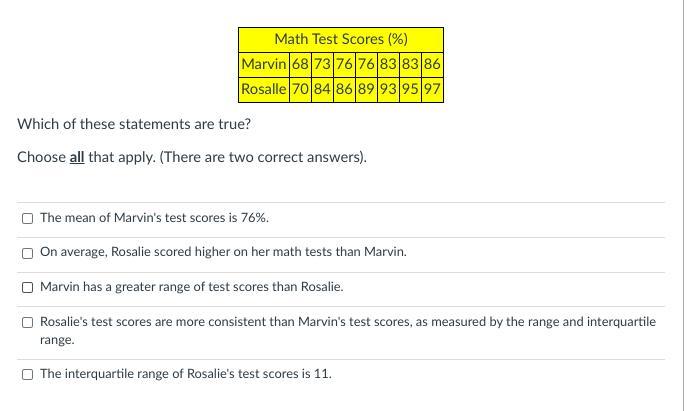Tick checkbox for Rosalie scored higher on average

pyautogui.click(x=27, y=253)
